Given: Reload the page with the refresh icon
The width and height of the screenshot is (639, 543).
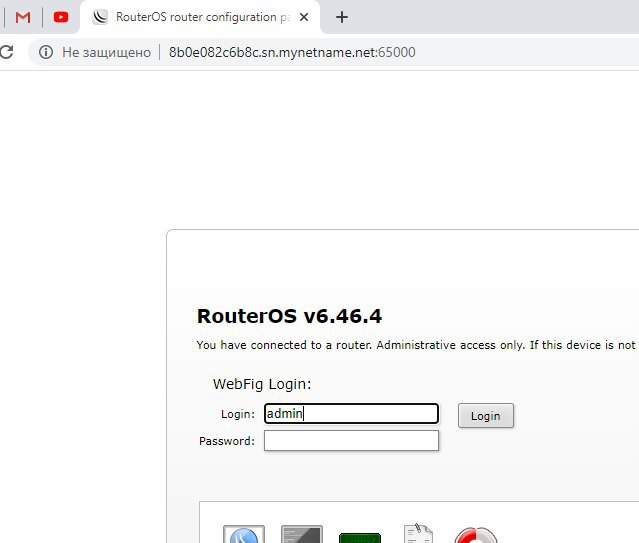Looking at the screenshot, I should 6,52.
